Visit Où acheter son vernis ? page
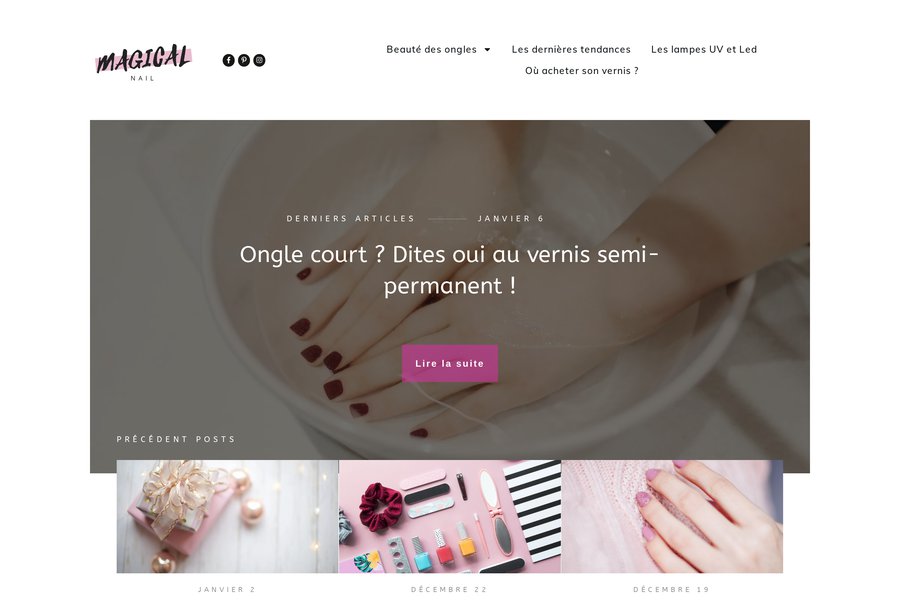900x600 pixels. tap(581, 71)
